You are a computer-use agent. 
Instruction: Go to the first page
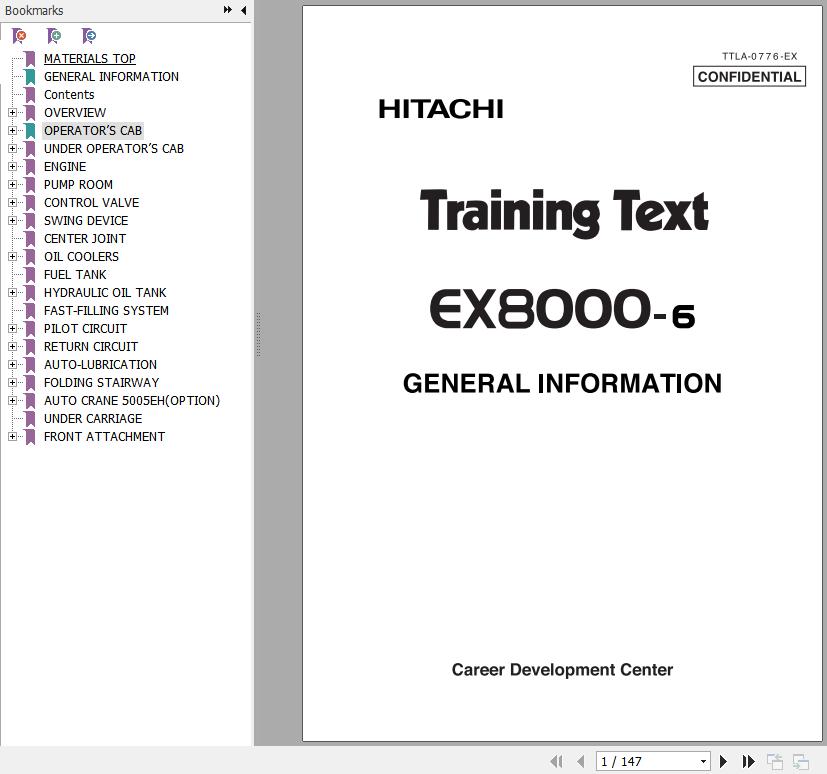(556, 761)
